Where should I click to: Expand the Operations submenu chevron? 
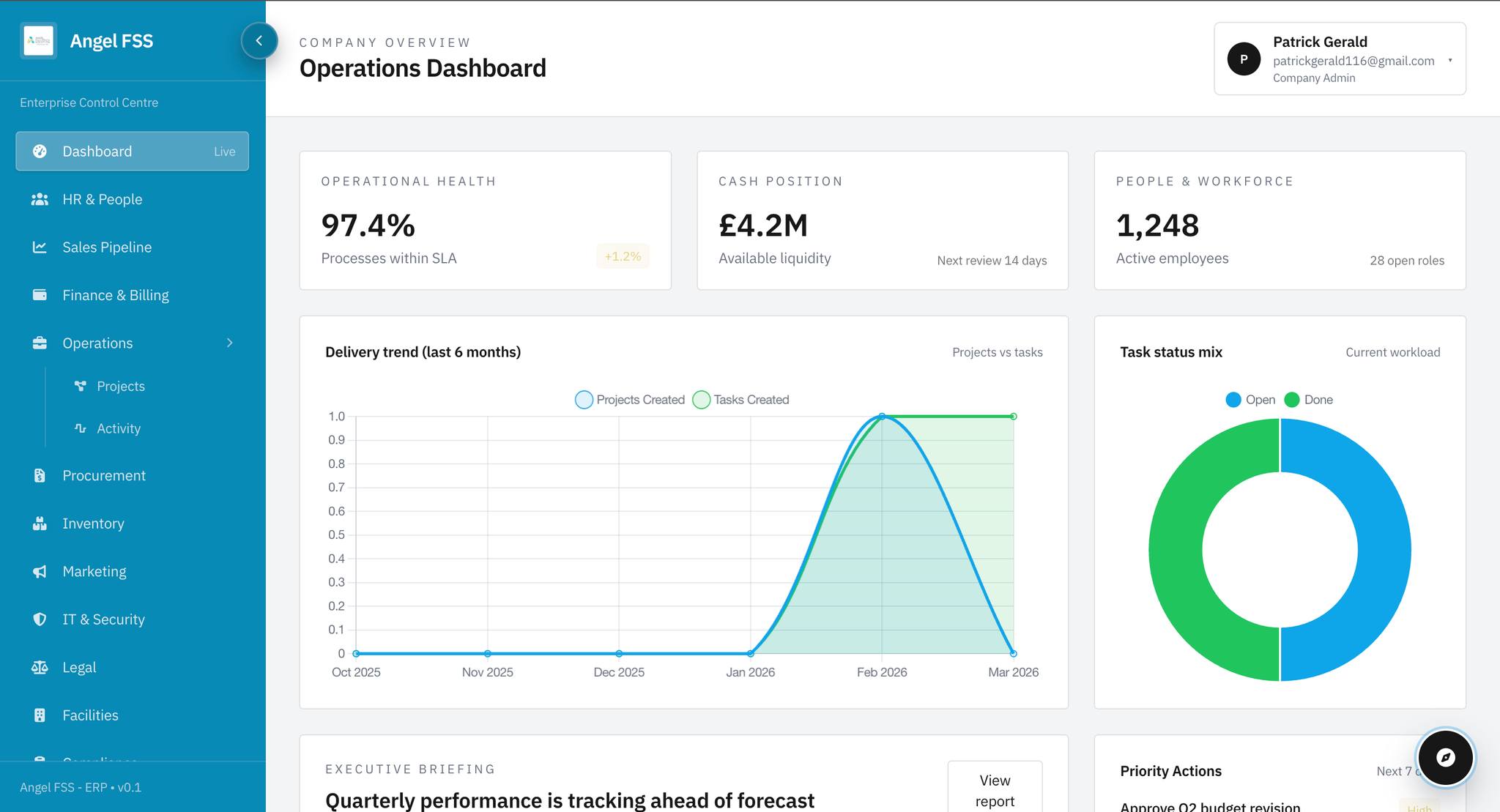coord(230,343)
